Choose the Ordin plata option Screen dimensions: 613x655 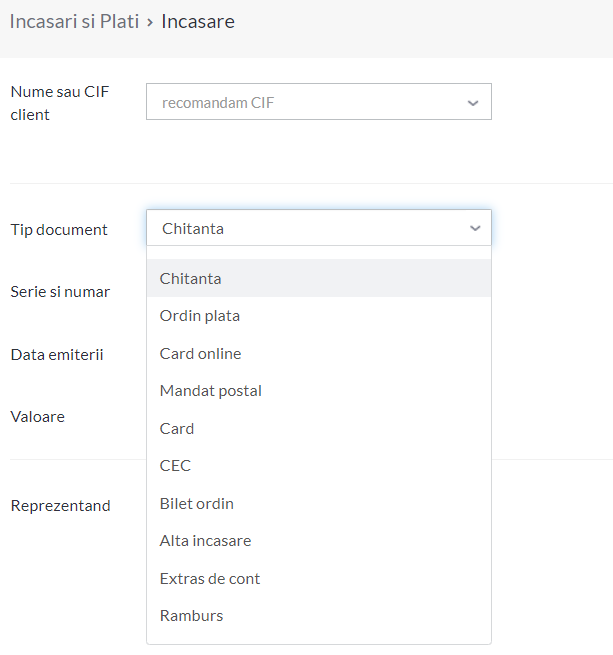[x=319, y=316]
